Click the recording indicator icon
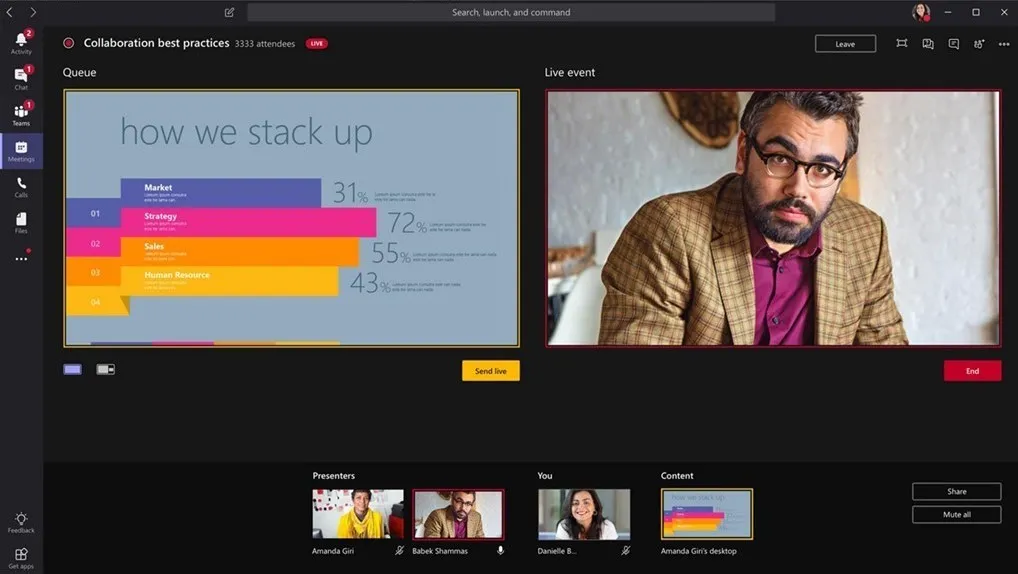Viewport: 1018px width, 574px height. [68, 43]
